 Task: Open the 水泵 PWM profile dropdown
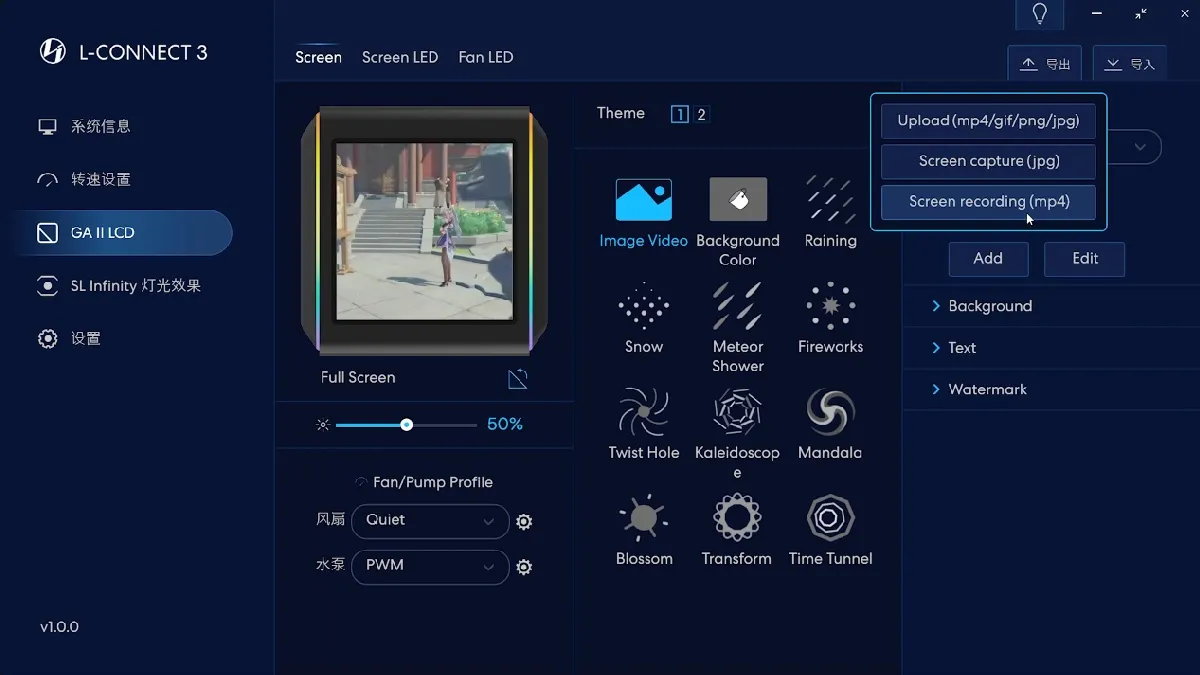(x=430, y=566)
